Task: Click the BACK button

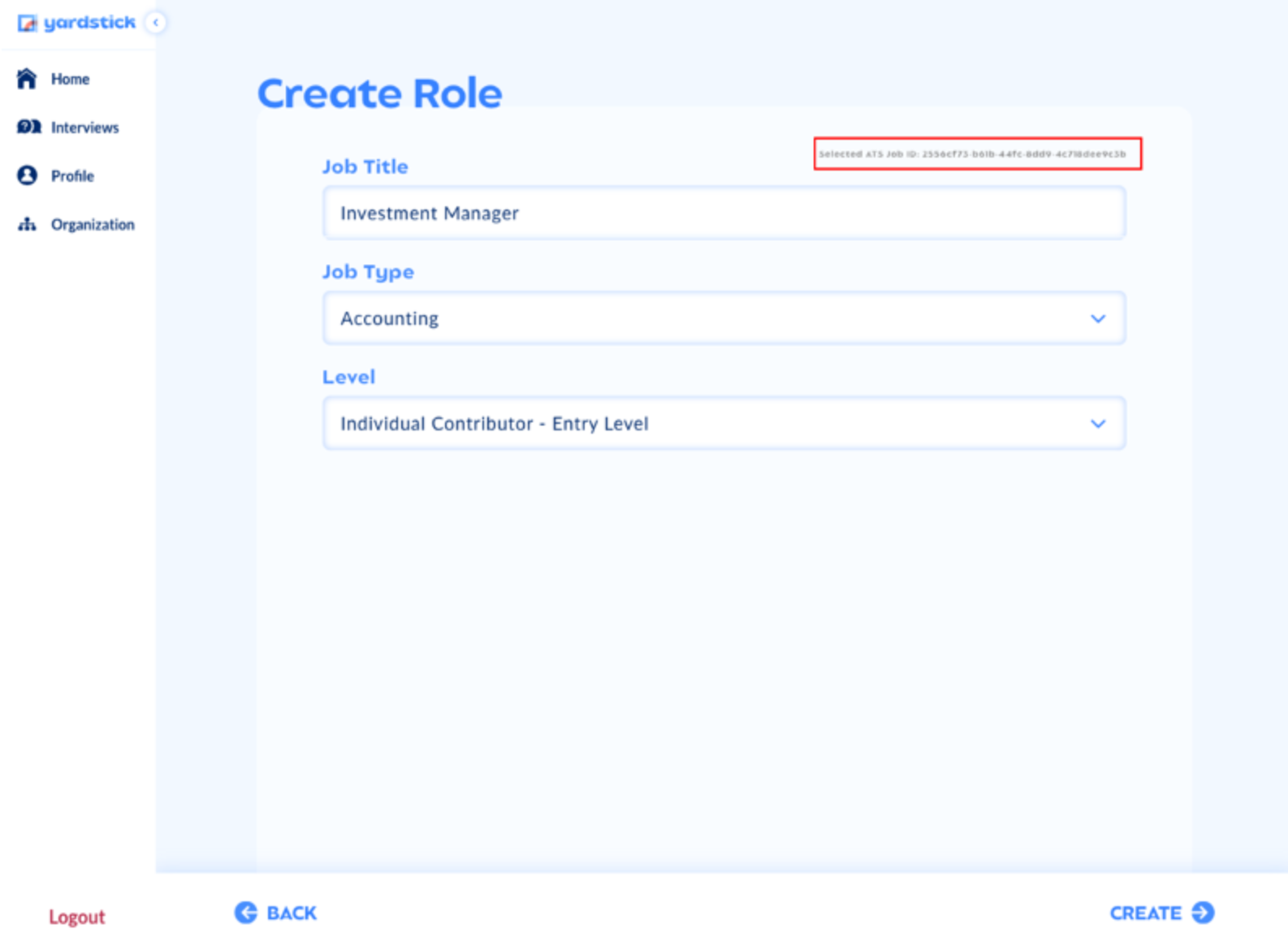Action: coord(274,913)
